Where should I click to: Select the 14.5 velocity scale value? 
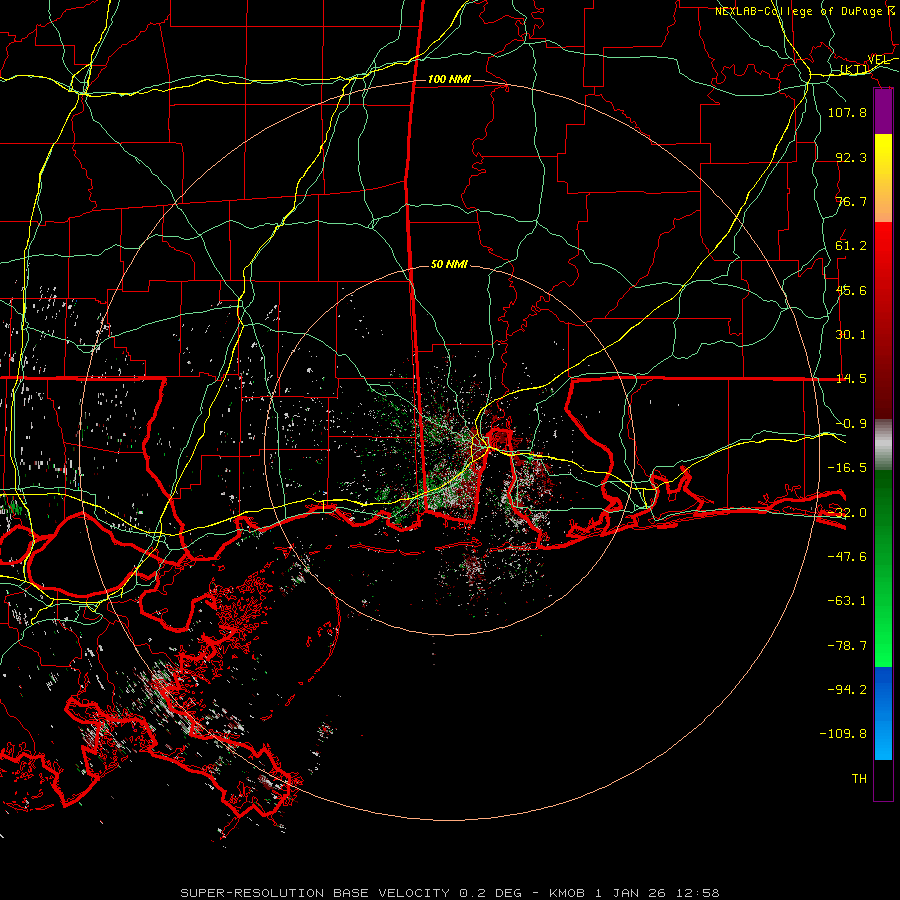tap(851, 379)
